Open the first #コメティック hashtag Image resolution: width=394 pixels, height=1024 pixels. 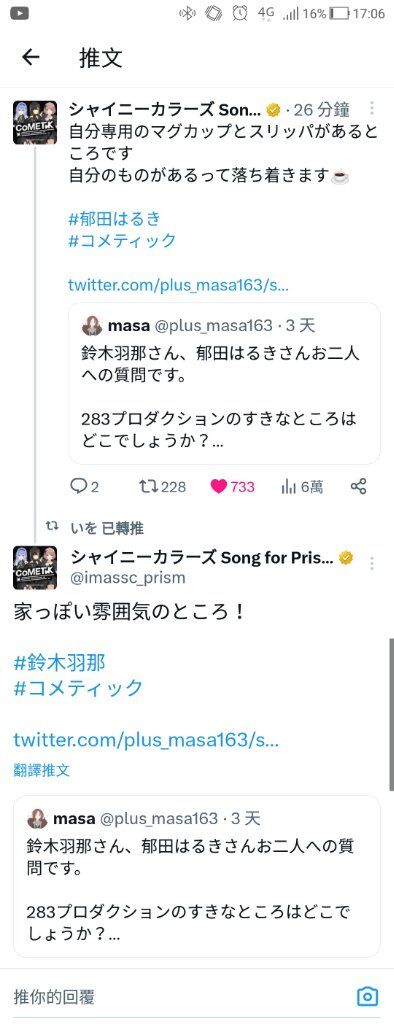pyautogui.click(x=122, y=240)
